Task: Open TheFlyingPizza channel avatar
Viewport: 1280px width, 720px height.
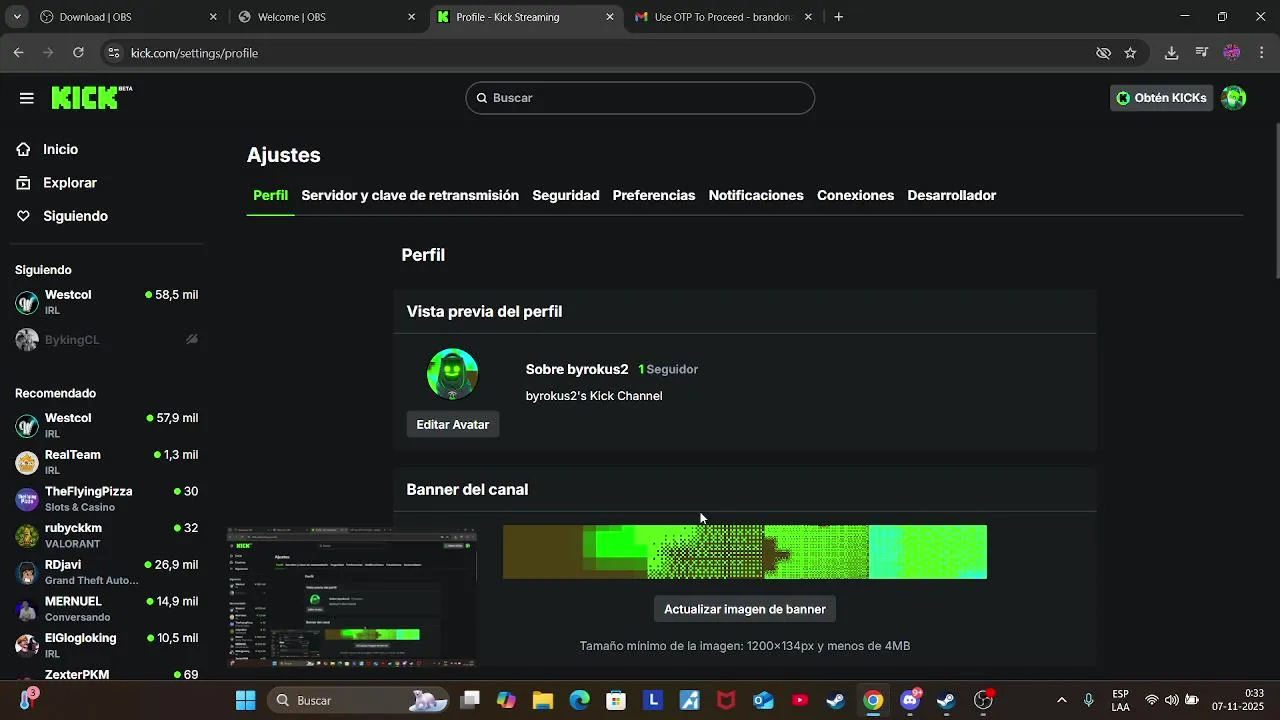Action: point(27,499)
